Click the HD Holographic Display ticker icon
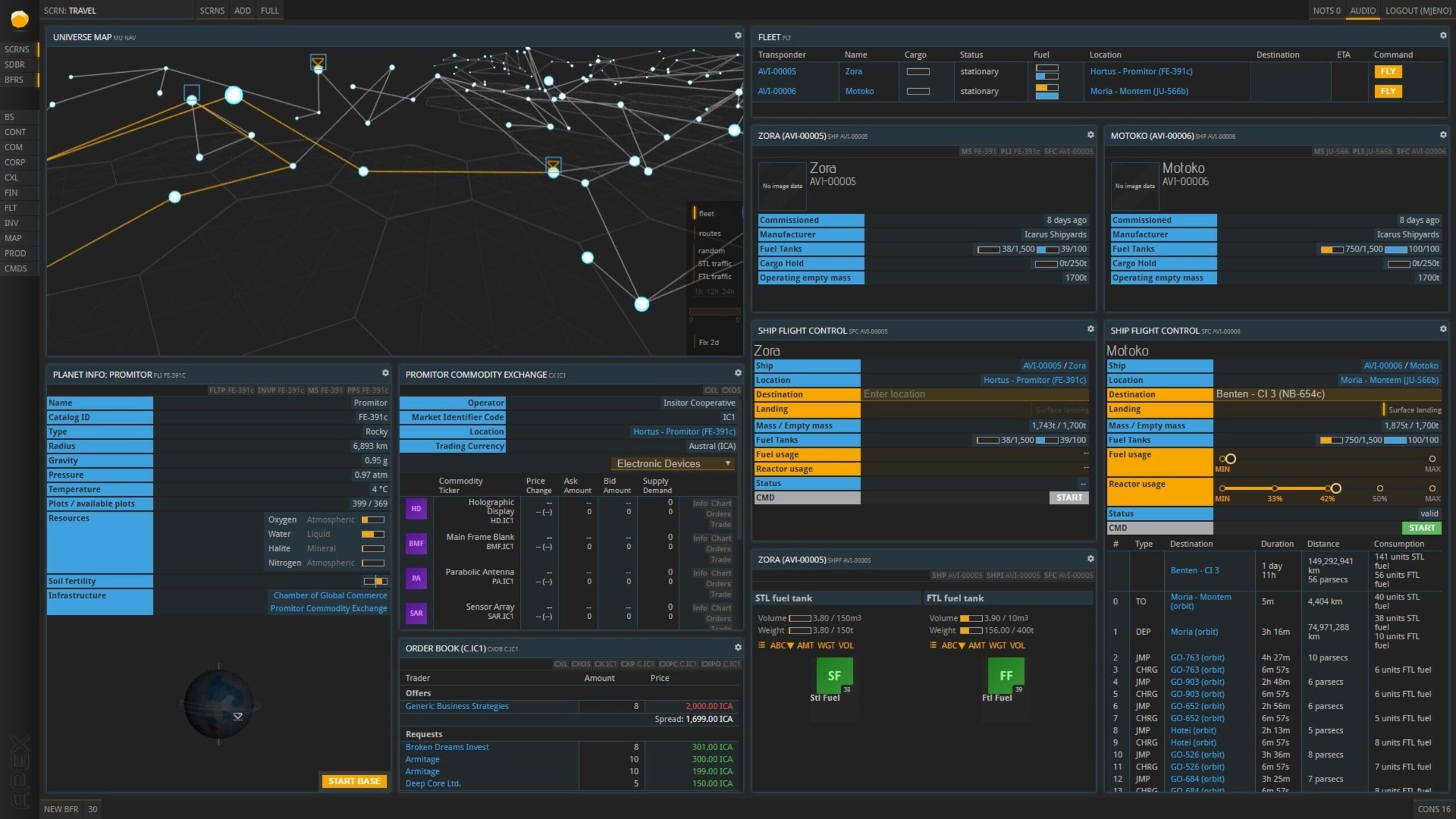The image size is (1456, 819). (416, 508)
